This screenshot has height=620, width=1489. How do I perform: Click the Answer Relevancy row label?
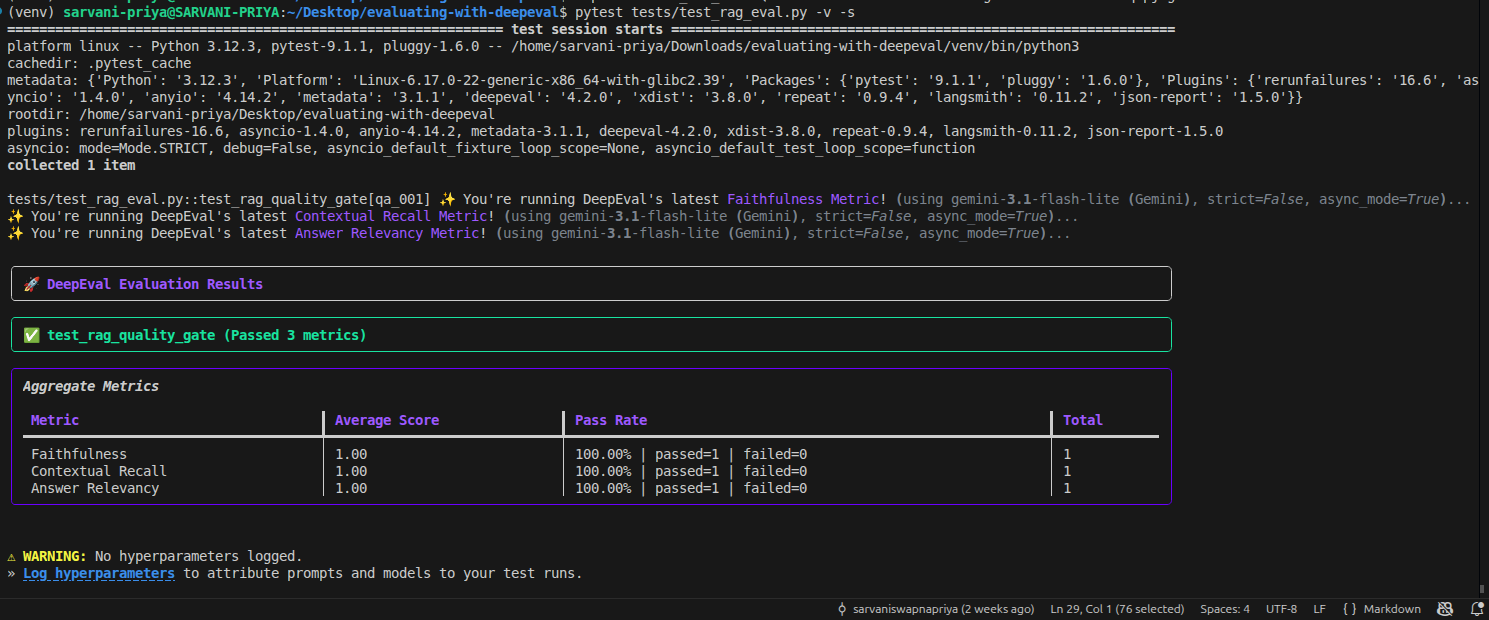95,488
